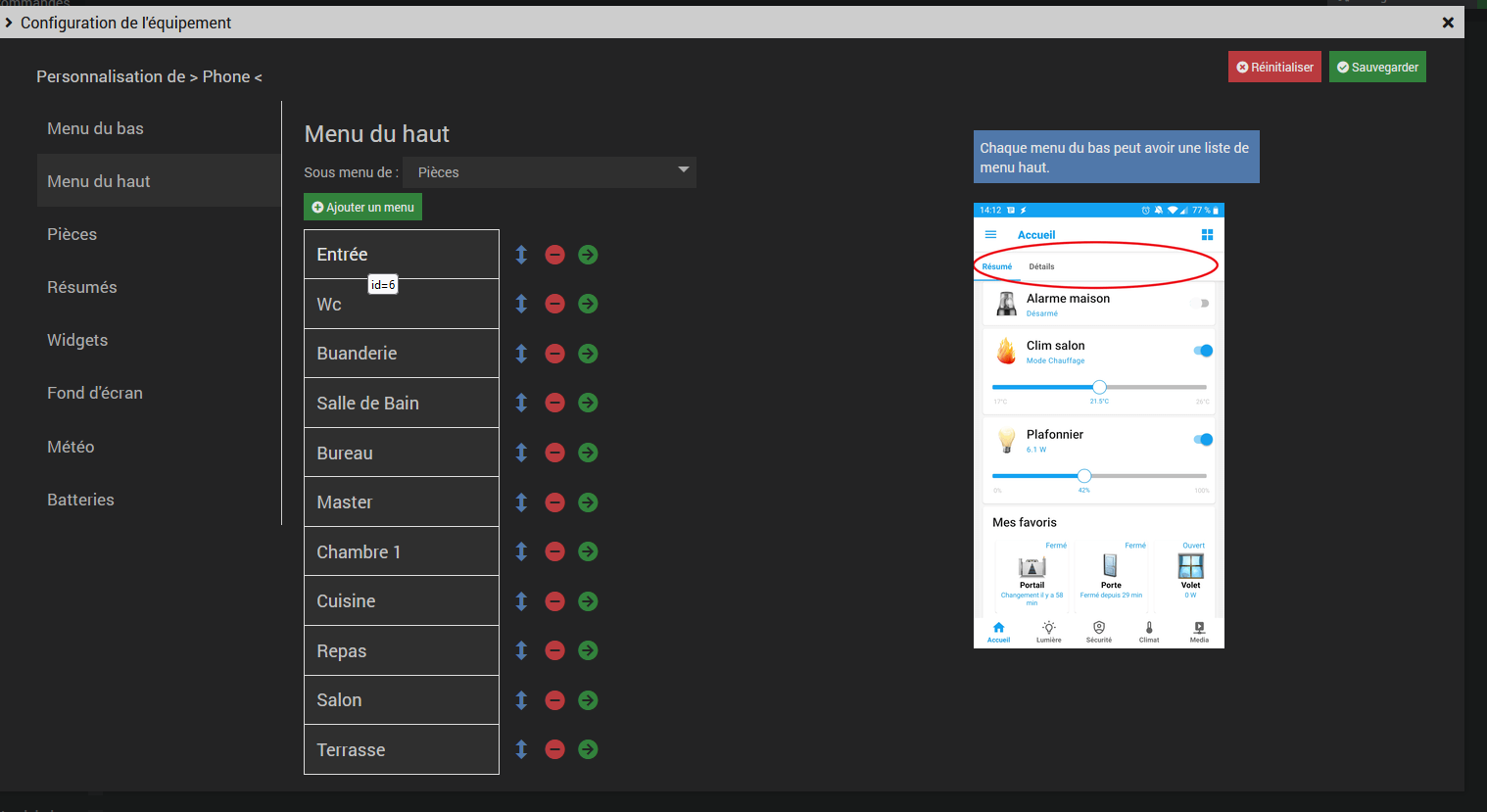The width and height of the screenshot is (1487, 812).
Task: Remove the Salle de Bain menu entry
Action: click(554, 403)
